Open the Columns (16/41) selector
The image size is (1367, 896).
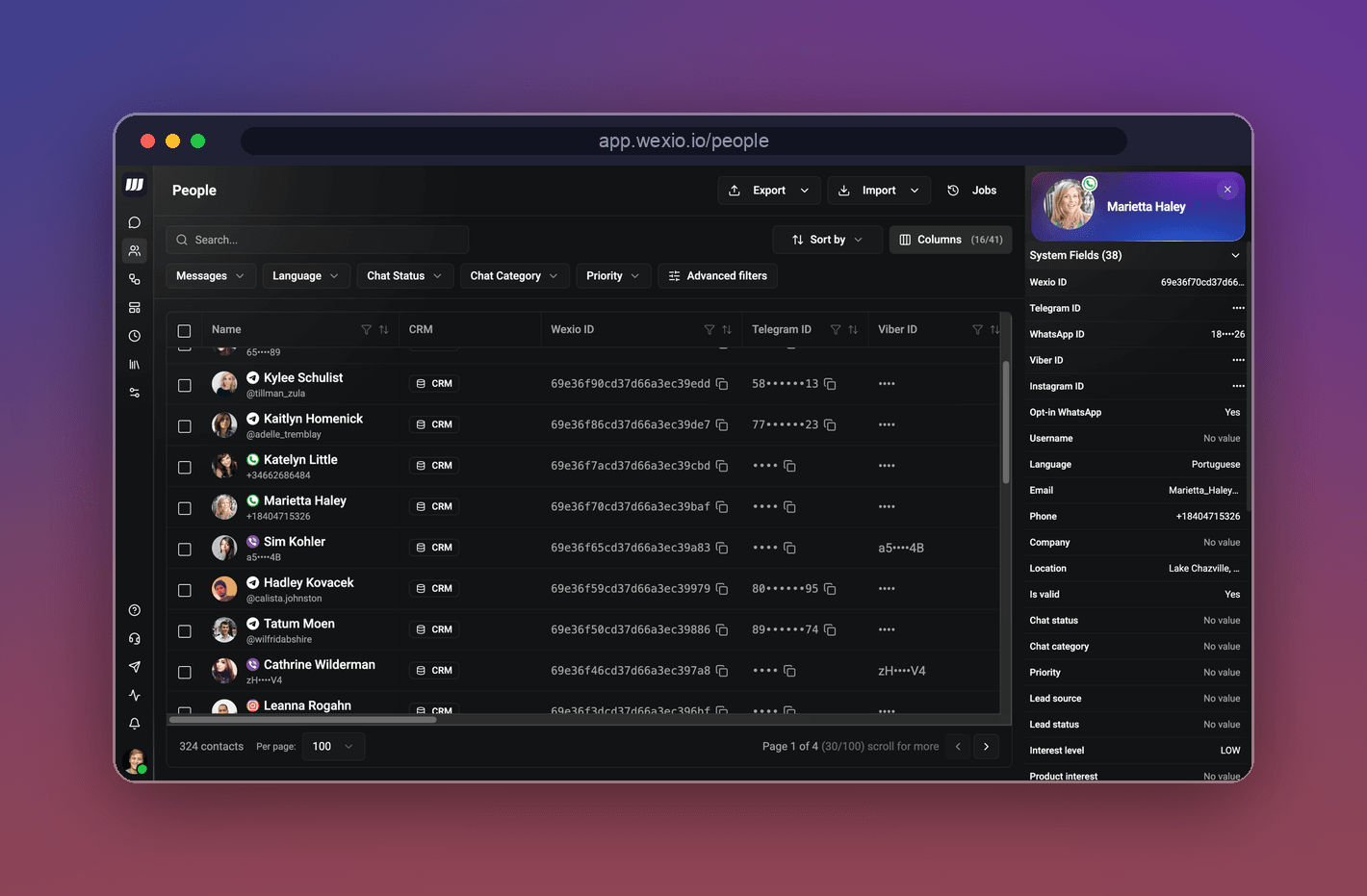(x=950, y=240)
